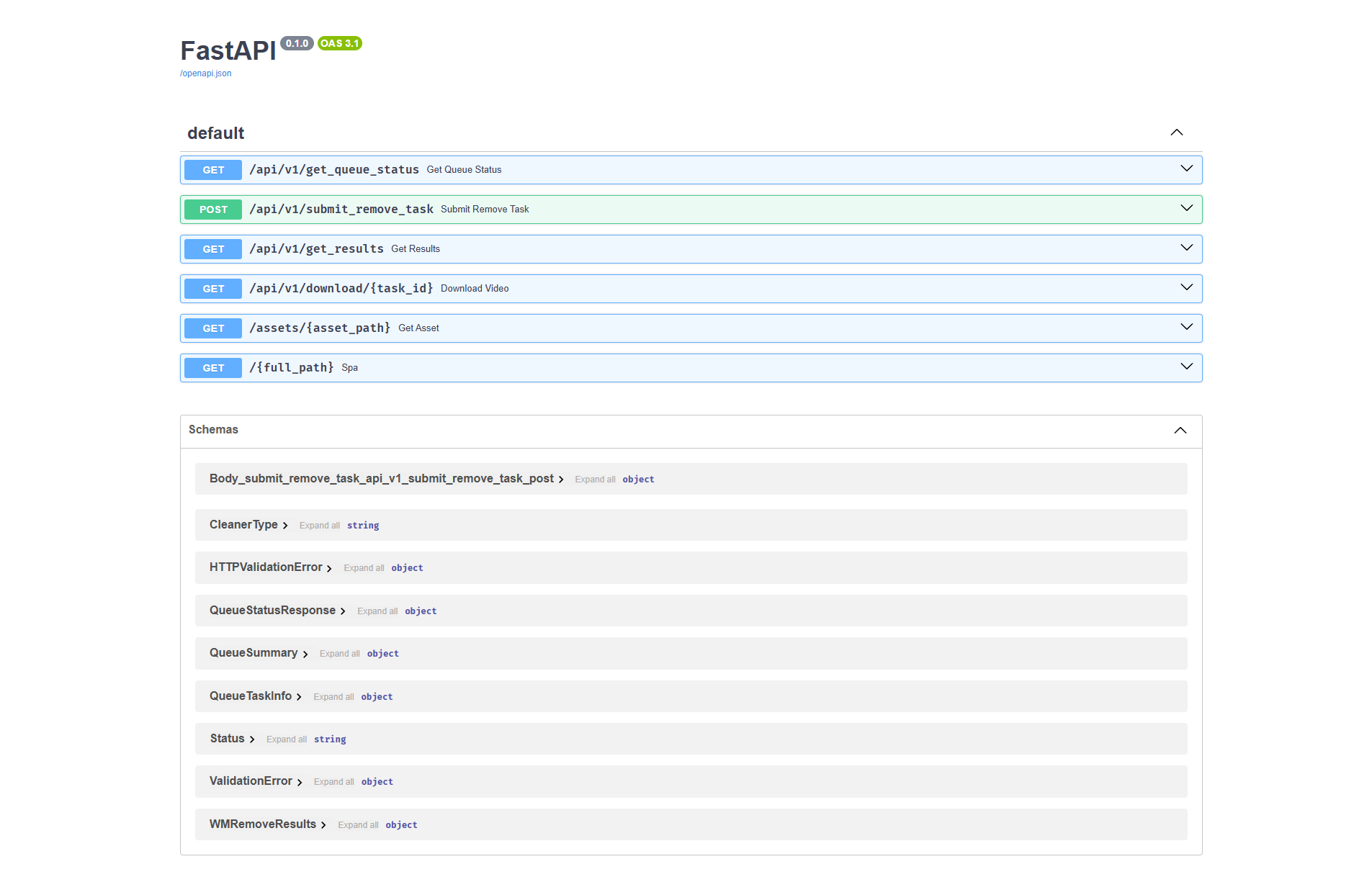Expand get_results endpoint arrow

(1186, 248)
